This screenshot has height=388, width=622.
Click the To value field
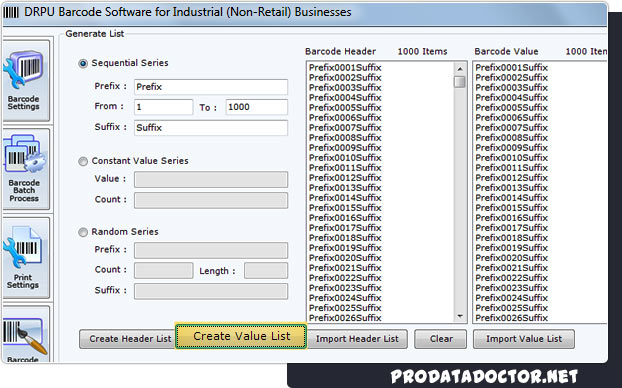(x=257, y=107)
